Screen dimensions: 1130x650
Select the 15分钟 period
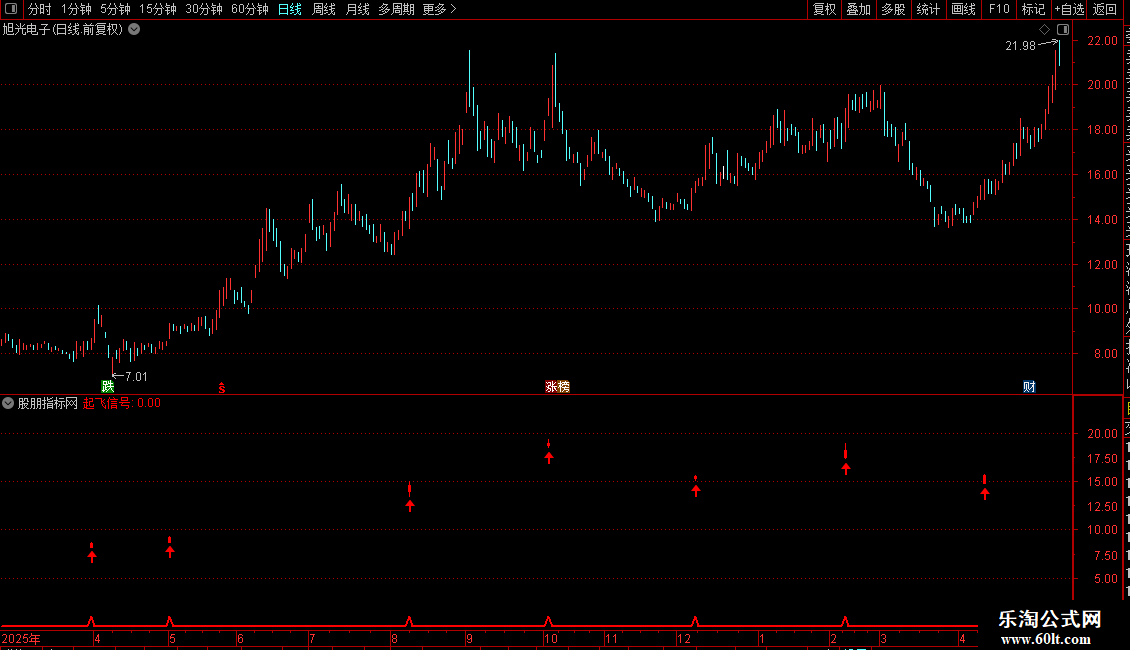158,9
